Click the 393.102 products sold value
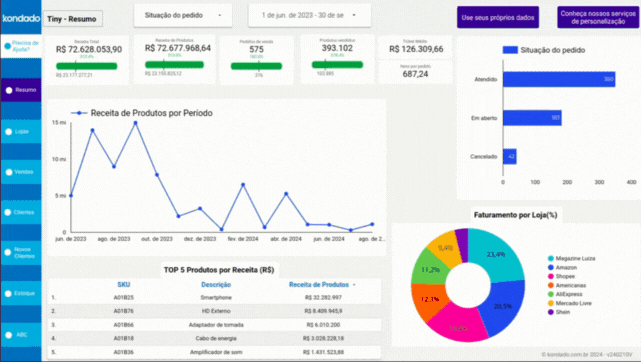This screenshot has height=362, width=641. pos(337,48)
